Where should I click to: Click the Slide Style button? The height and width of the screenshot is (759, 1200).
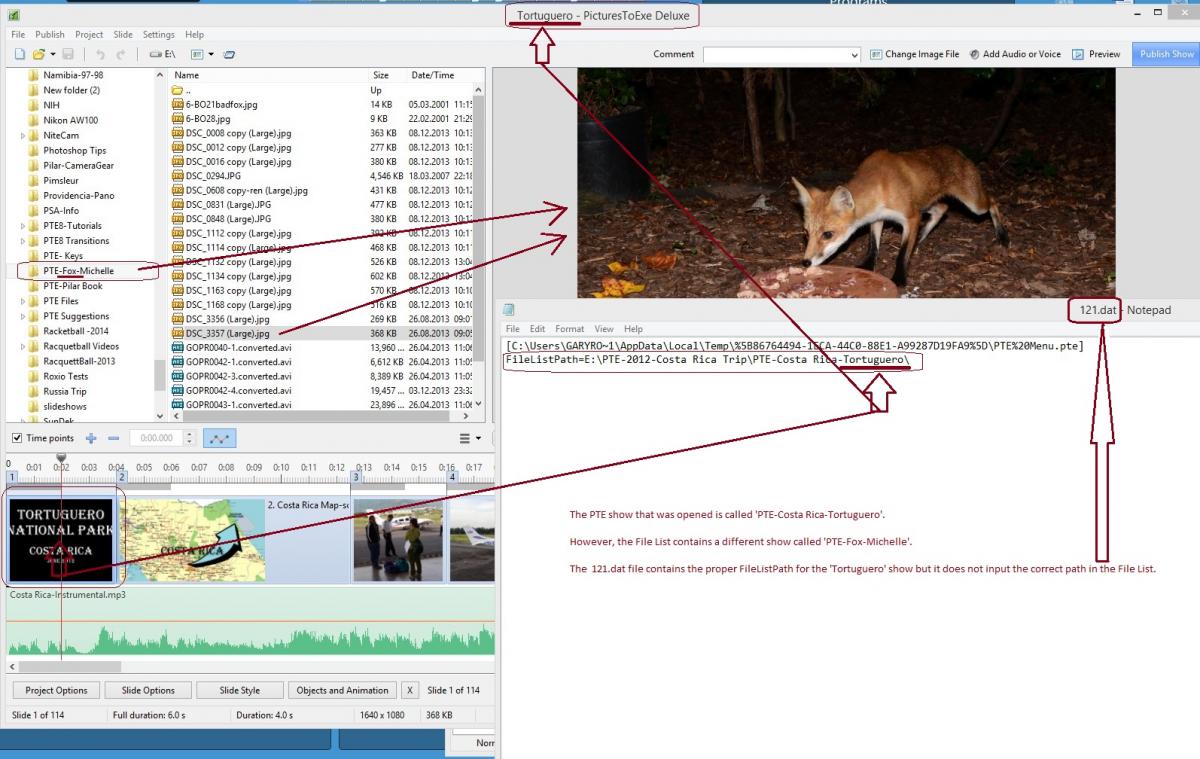pos(239,690)
